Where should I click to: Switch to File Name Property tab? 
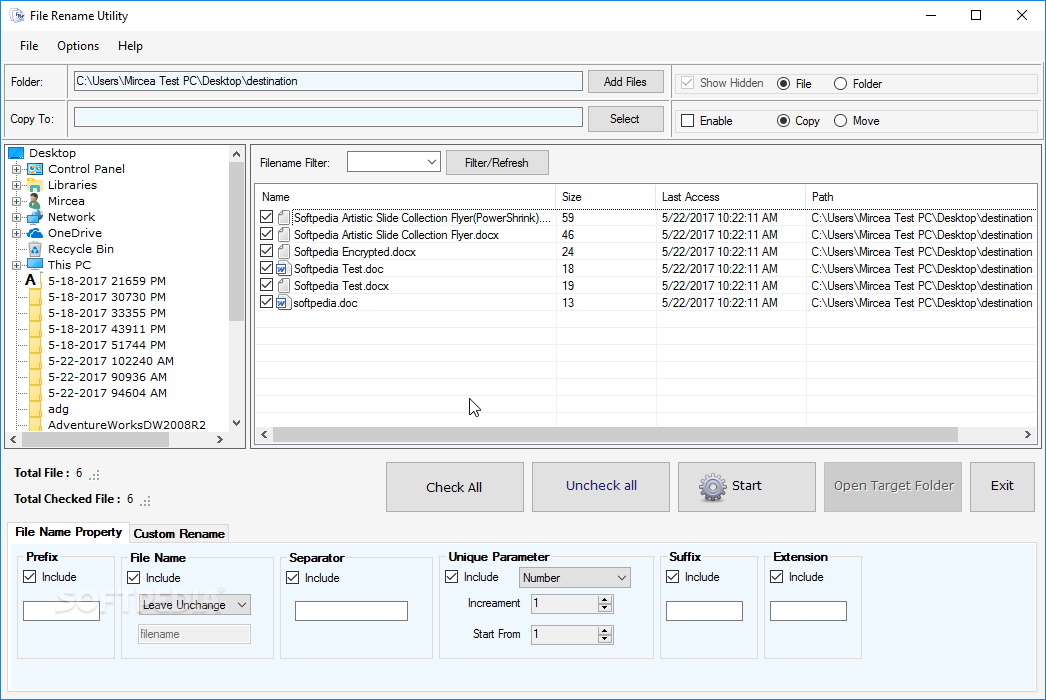68,532
